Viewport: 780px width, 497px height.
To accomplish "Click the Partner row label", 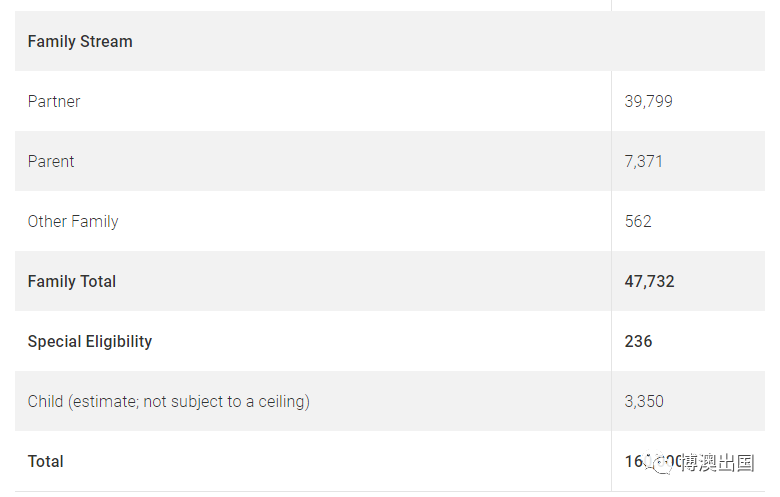I will [54, 101].
